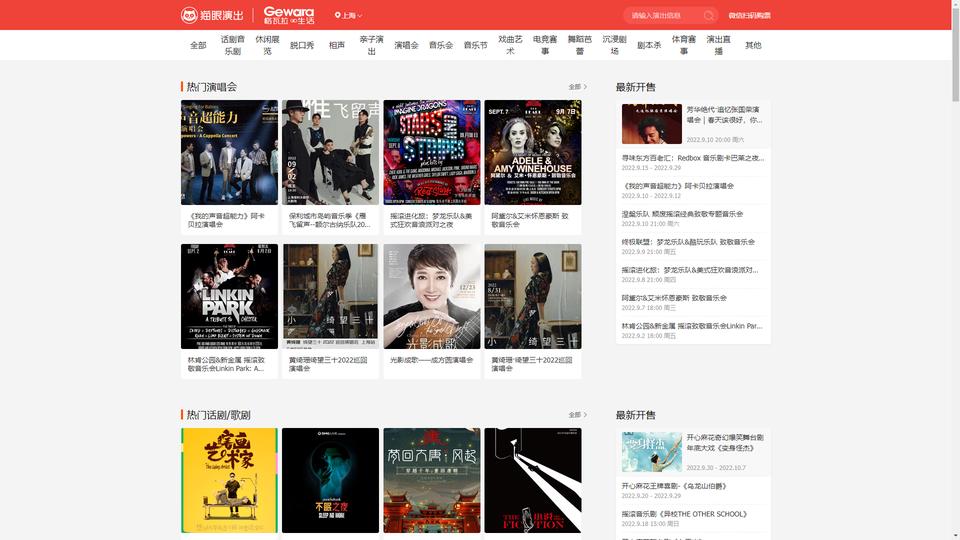The image size is (960, 540).
Task: Select the 戏曲艺术 category tab
Action: coord(510,45)
